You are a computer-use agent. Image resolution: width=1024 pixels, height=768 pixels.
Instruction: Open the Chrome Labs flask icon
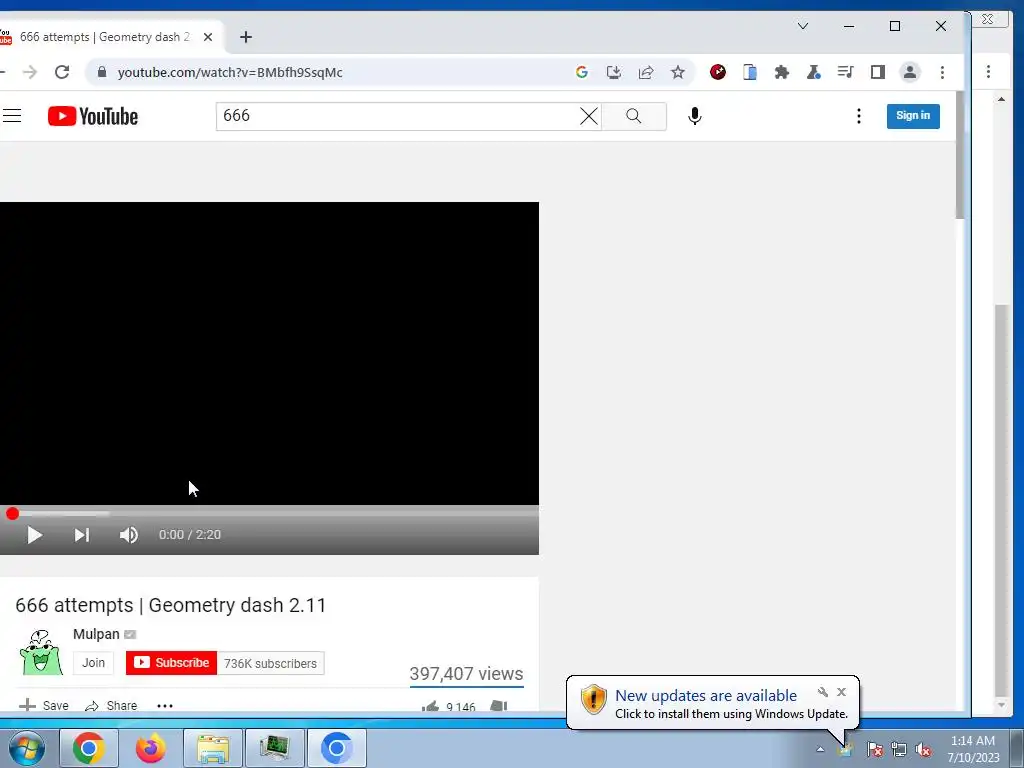click(x=814, y=72)
